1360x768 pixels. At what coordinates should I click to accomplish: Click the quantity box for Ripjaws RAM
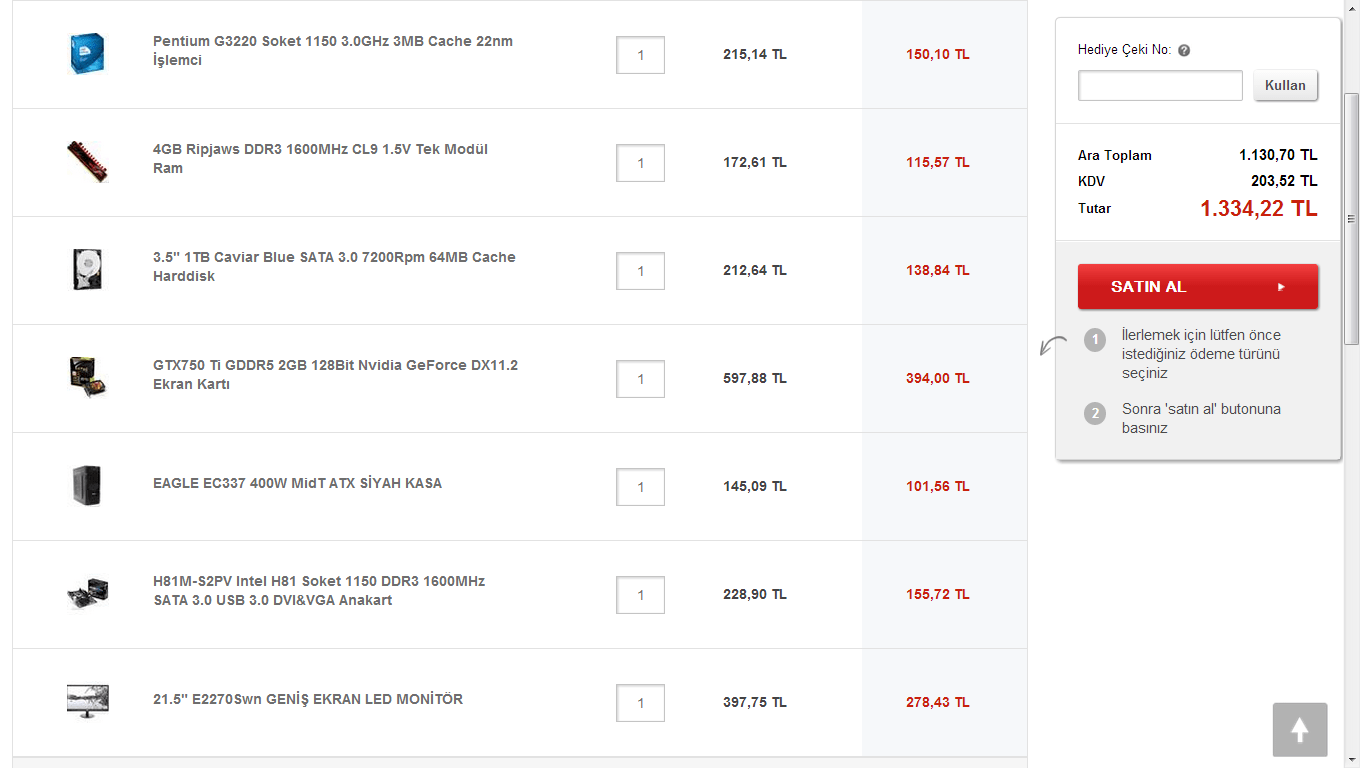[640, 163]
